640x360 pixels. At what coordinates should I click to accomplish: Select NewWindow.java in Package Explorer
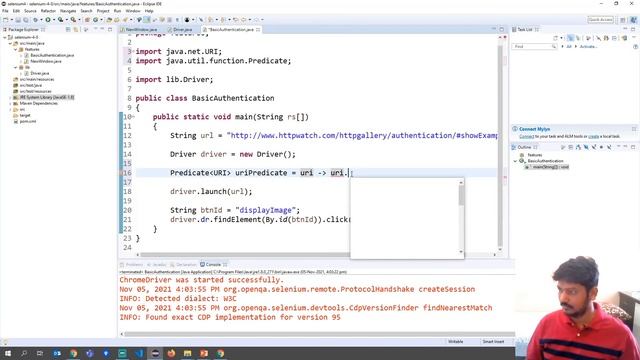pyautogui.click(x=46, y=61)
